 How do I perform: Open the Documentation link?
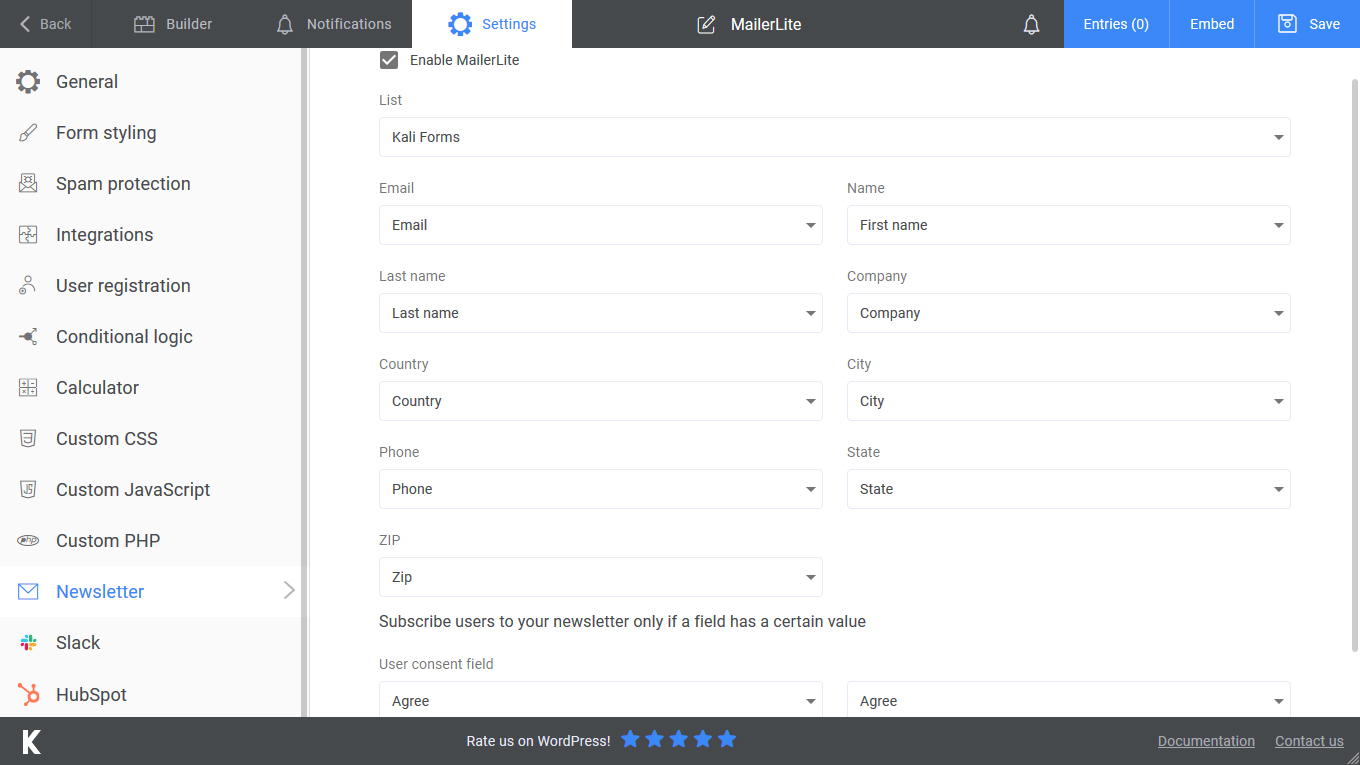coord(1206,741)
